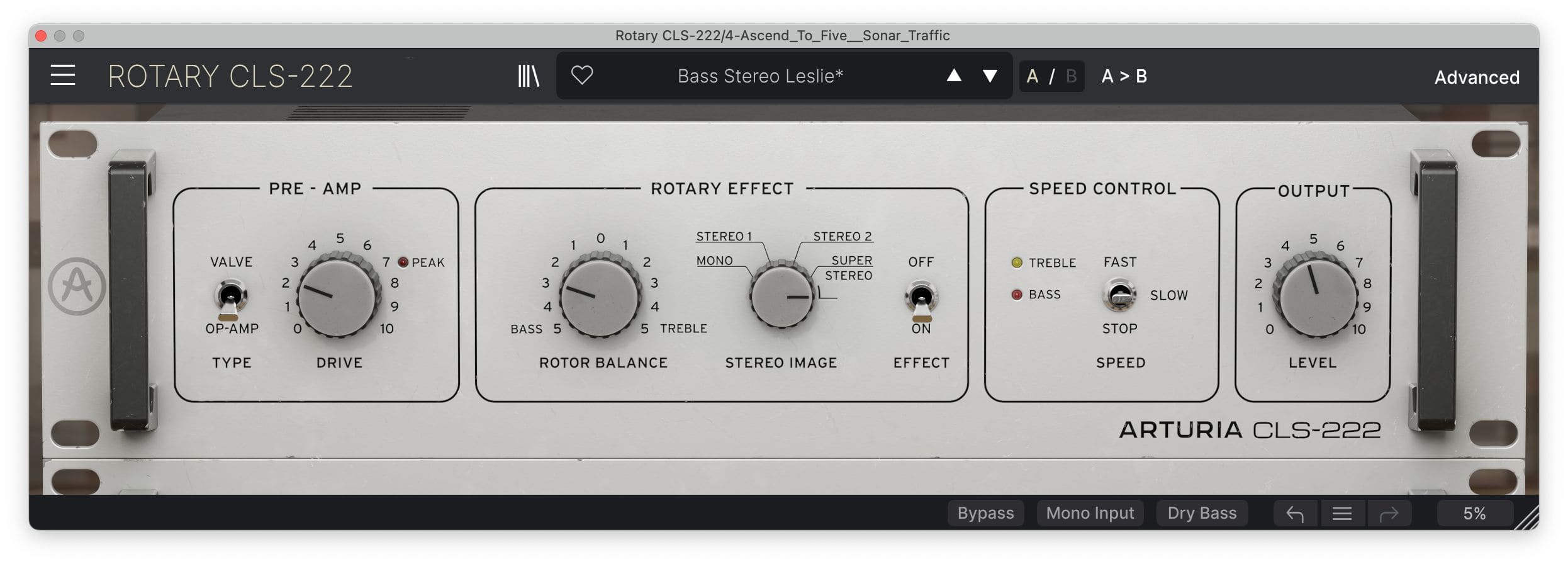Click the Stereo Image selector knob
Screen dimensions: 1568x564
pos(781,296)
